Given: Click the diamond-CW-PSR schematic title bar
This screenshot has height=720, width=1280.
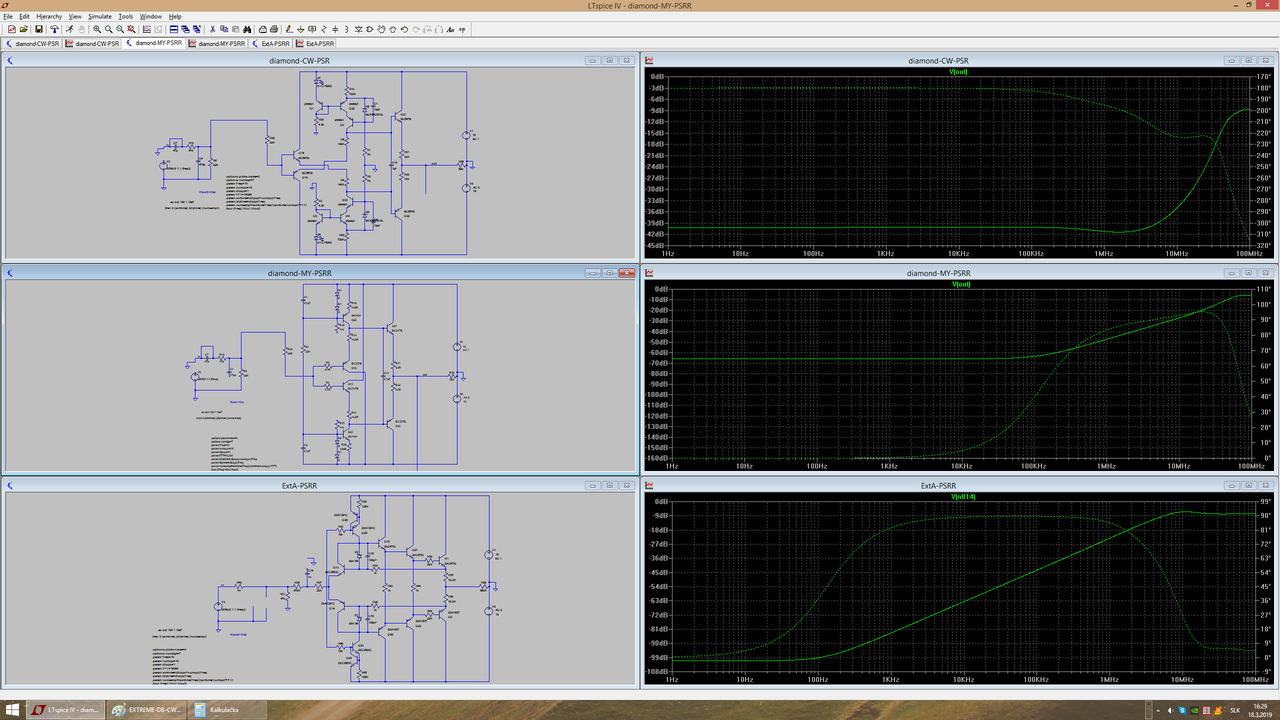Looking at the screenshot, I should [x=298, y=61].
